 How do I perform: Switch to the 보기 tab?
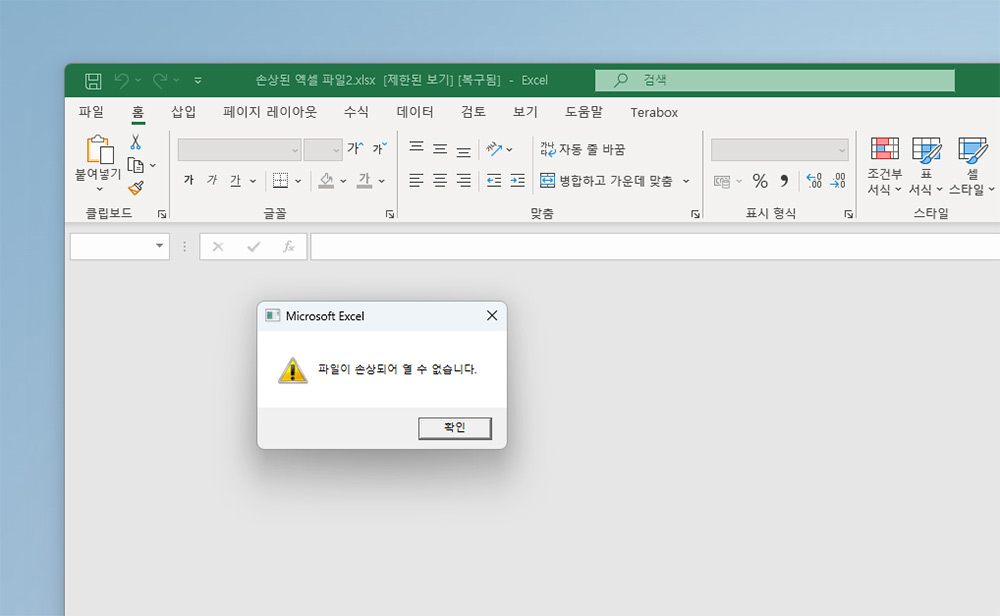[526, 112]
